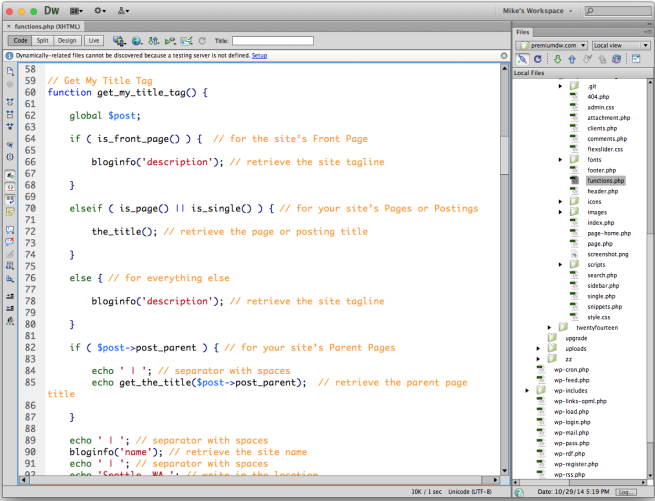Open the Local view dropdown
Screen dimensions: 655x501
click(x=621, y=45)
